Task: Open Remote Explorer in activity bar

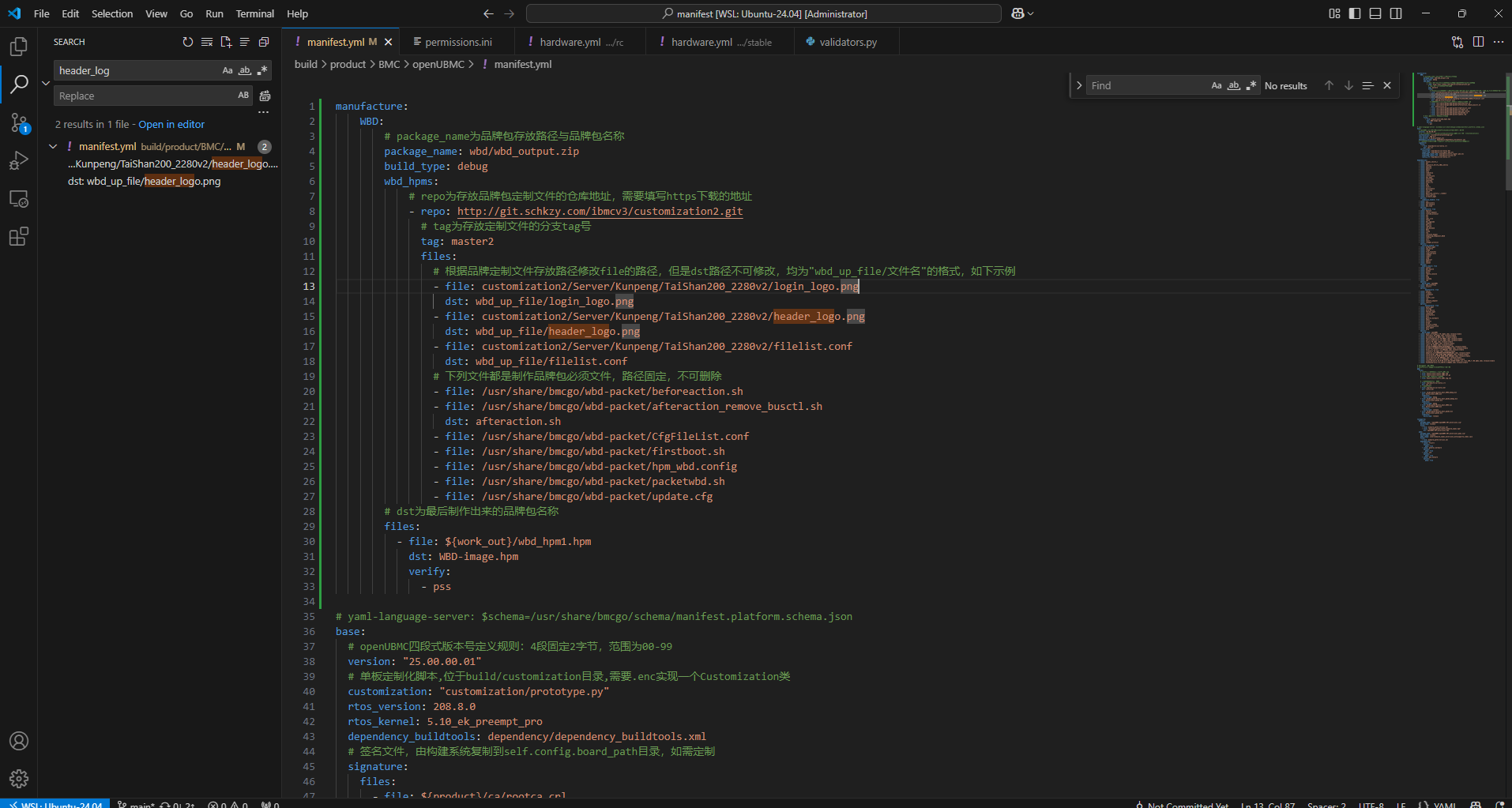Action: coord(19,199)
